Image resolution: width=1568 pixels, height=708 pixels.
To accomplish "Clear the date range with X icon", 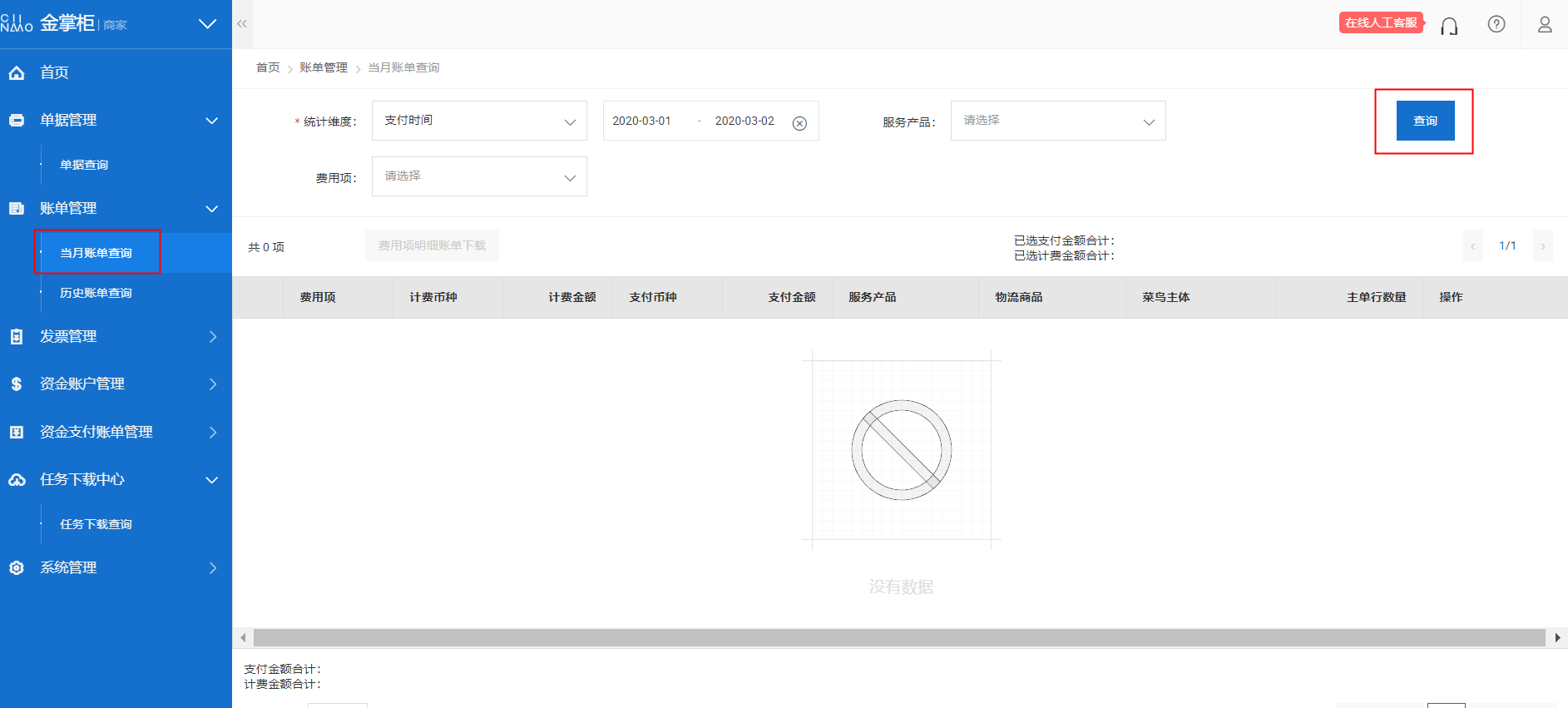I will (x=799, y=123).
